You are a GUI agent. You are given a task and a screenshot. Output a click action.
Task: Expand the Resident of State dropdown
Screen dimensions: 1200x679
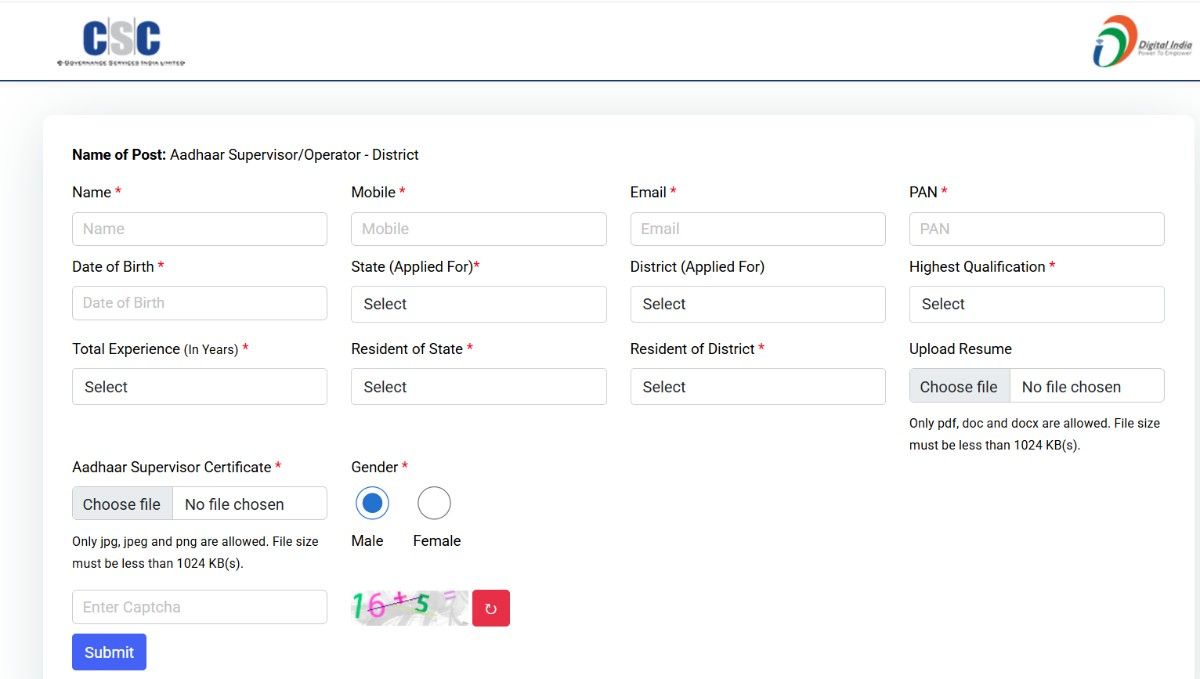coord(478,387)
